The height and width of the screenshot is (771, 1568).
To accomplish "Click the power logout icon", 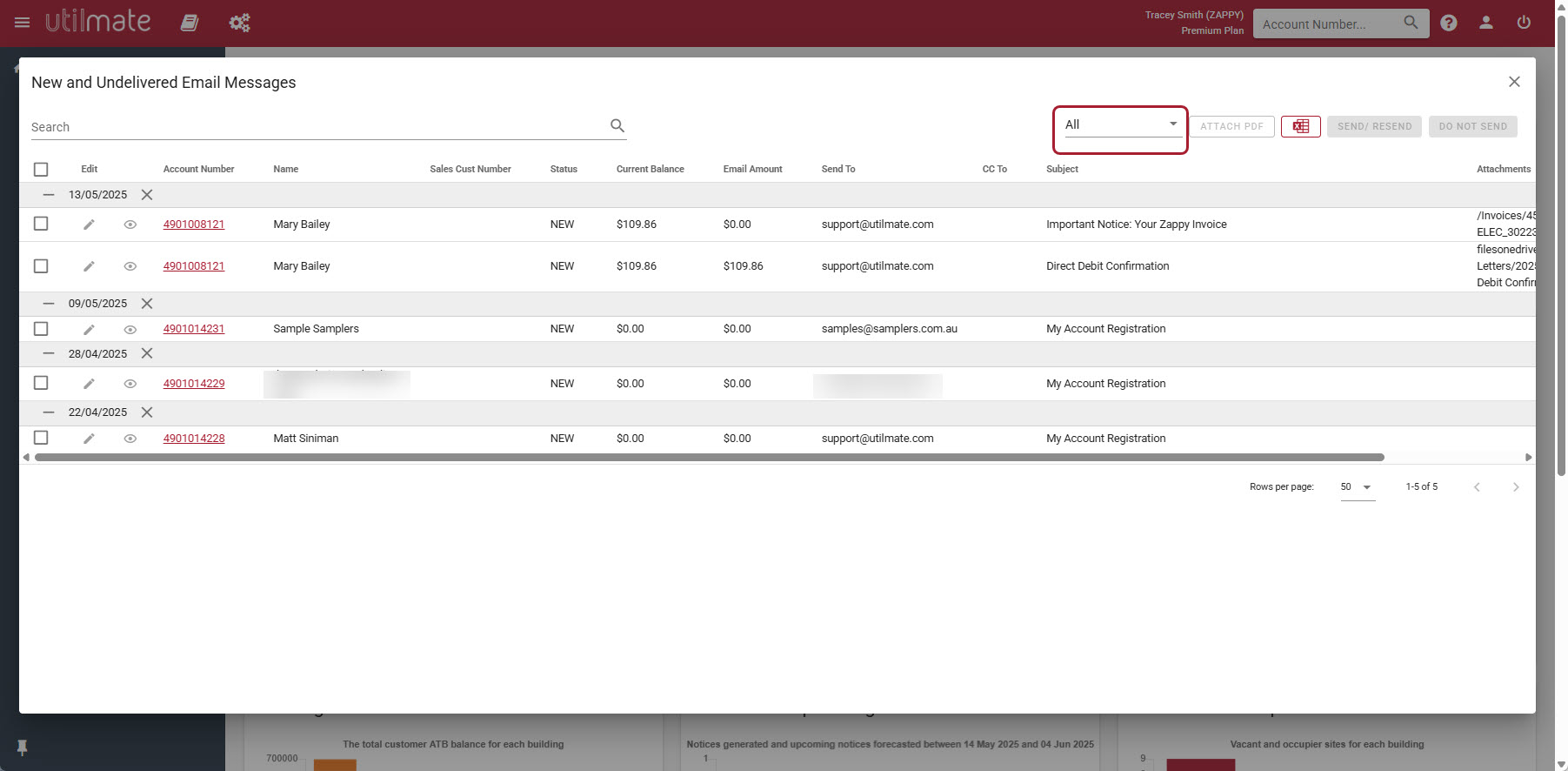I will tap(1524, 23).
